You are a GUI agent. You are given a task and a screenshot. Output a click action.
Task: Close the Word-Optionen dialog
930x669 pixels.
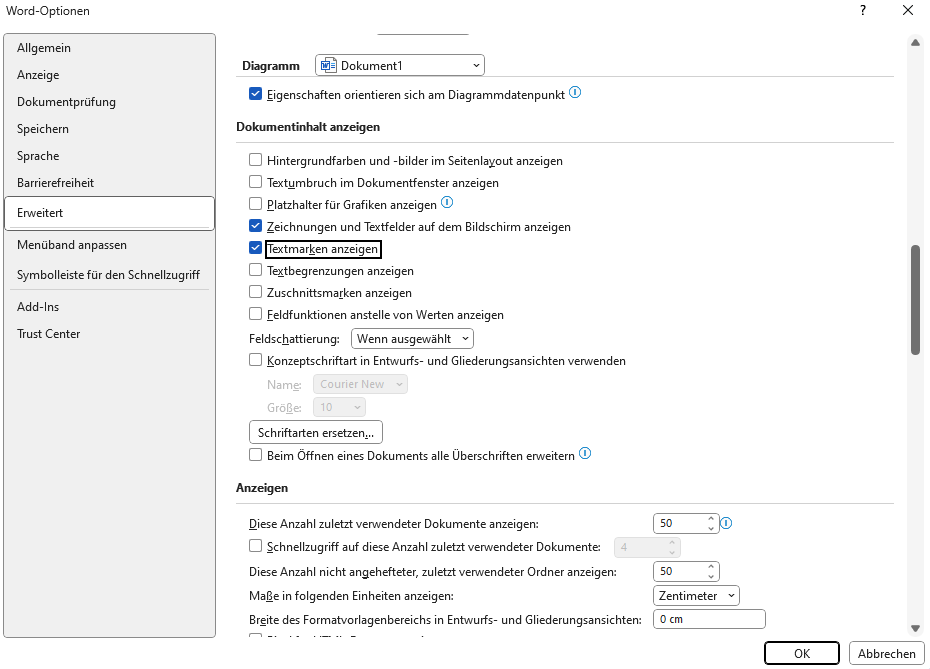pos(907,10)
